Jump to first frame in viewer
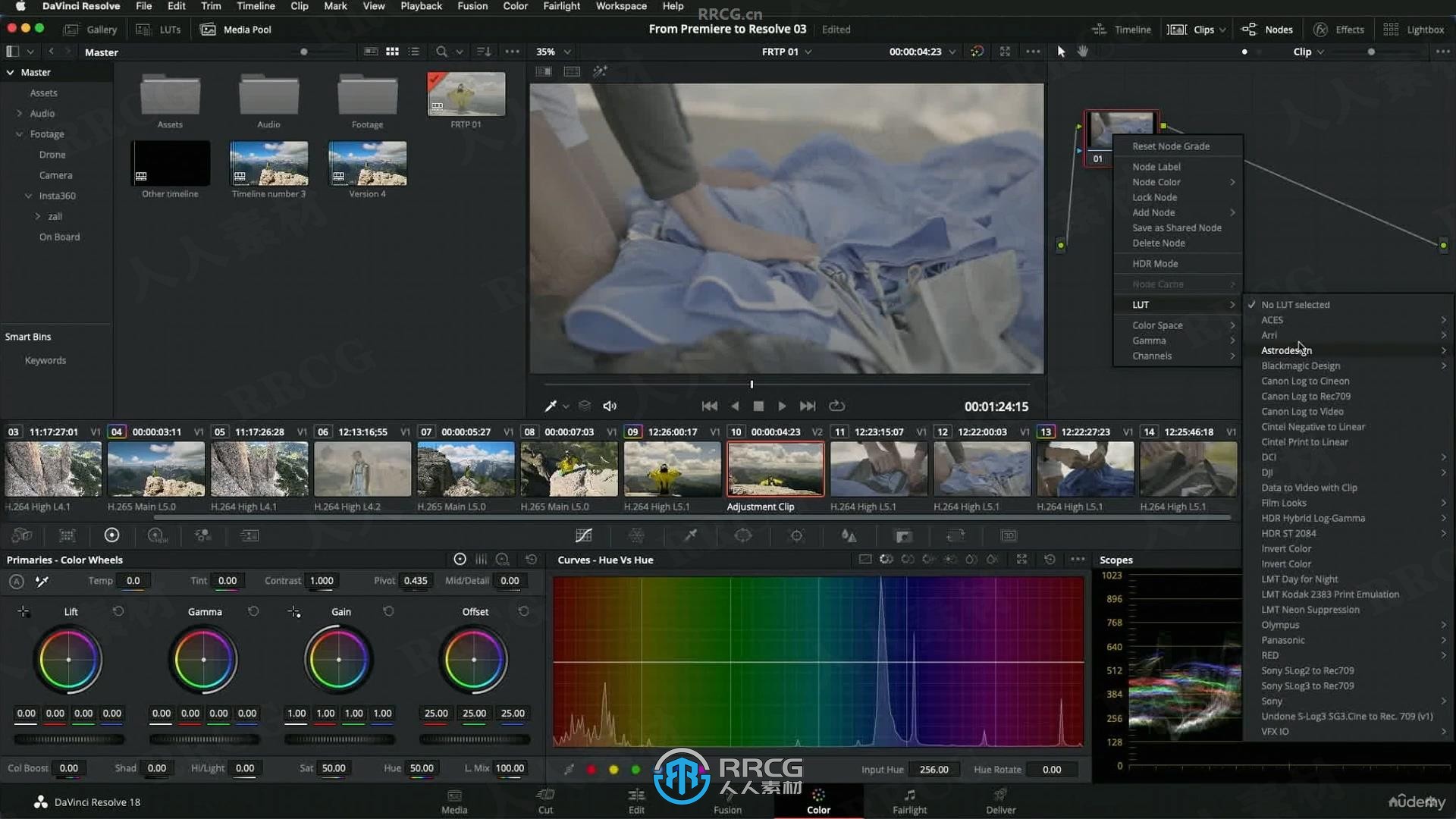Screen dimensions: 1456x819 709,406
